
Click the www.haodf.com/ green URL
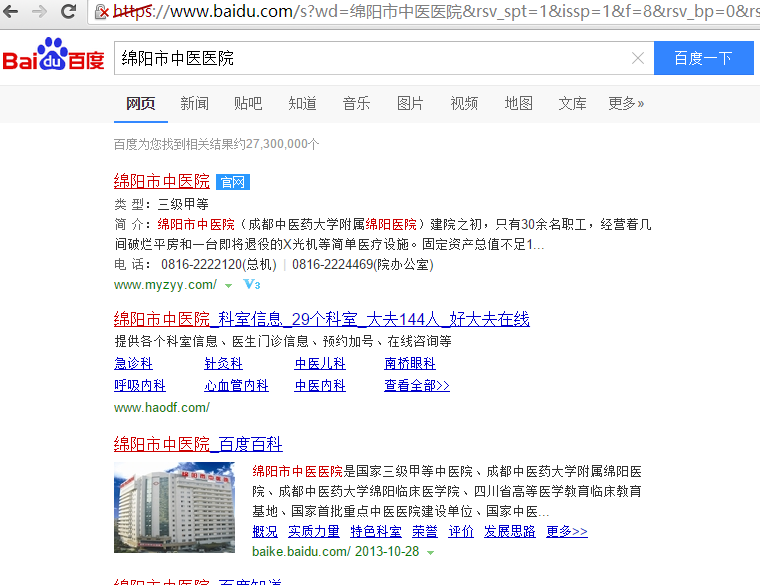(162, 408)
